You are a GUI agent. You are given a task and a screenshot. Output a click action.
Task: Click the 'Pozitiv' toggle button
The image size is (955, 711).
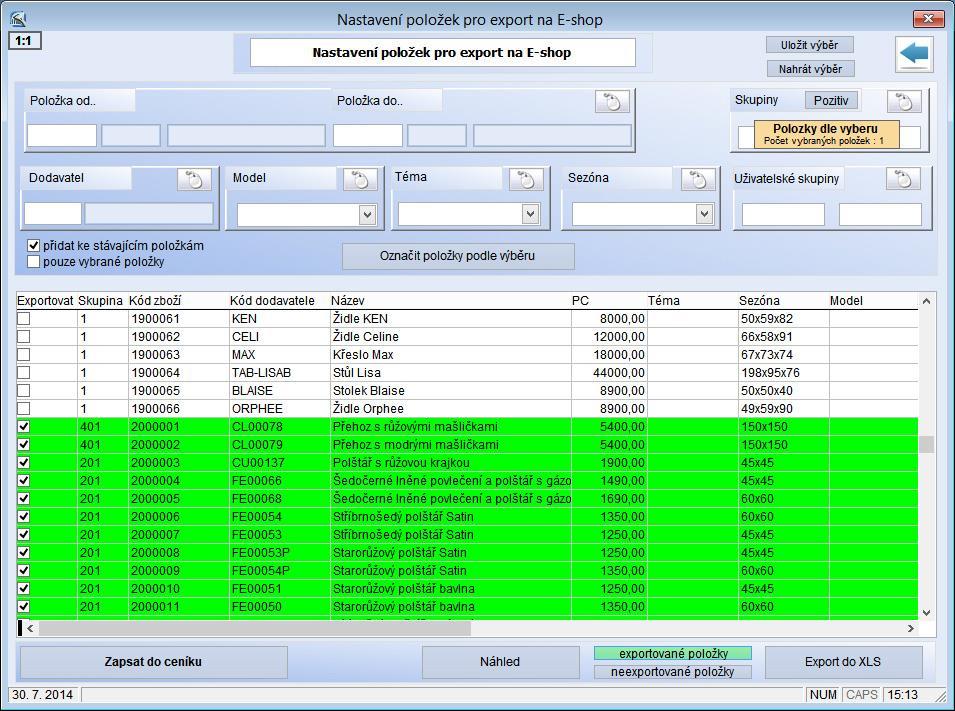point(831,101)
